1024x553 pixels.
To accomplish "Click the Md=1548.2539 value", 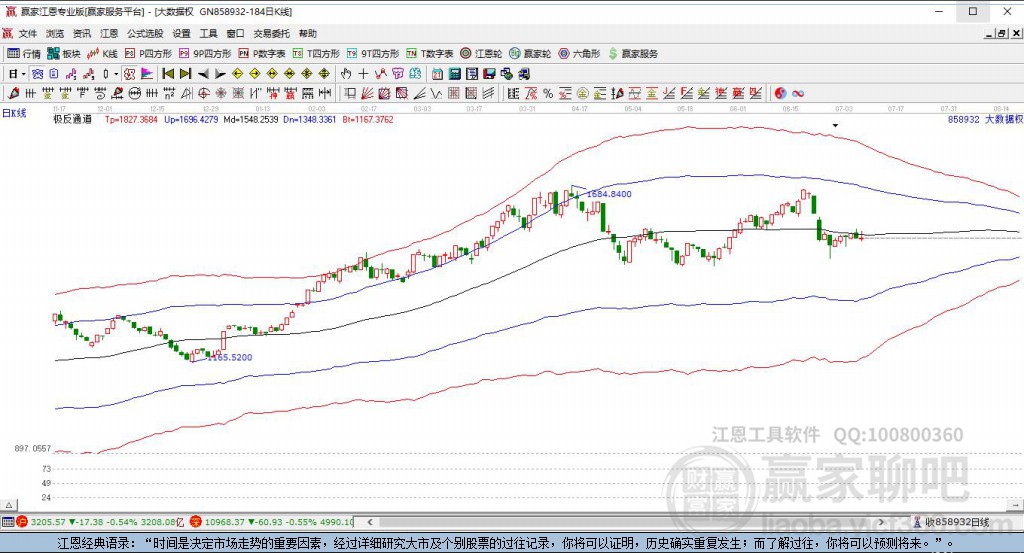I will pos(251,119).
